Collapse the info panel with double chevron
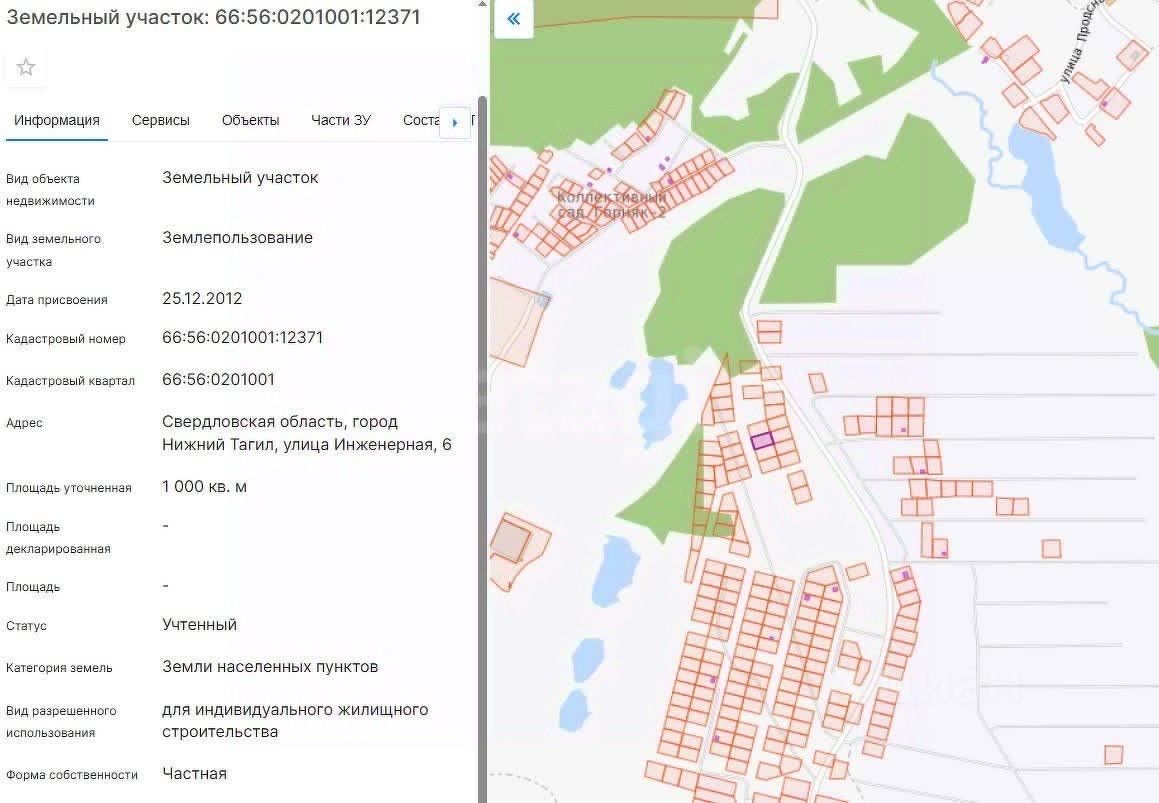The width and height of the screenshot is (1159, 803). [x=513, y=19]
